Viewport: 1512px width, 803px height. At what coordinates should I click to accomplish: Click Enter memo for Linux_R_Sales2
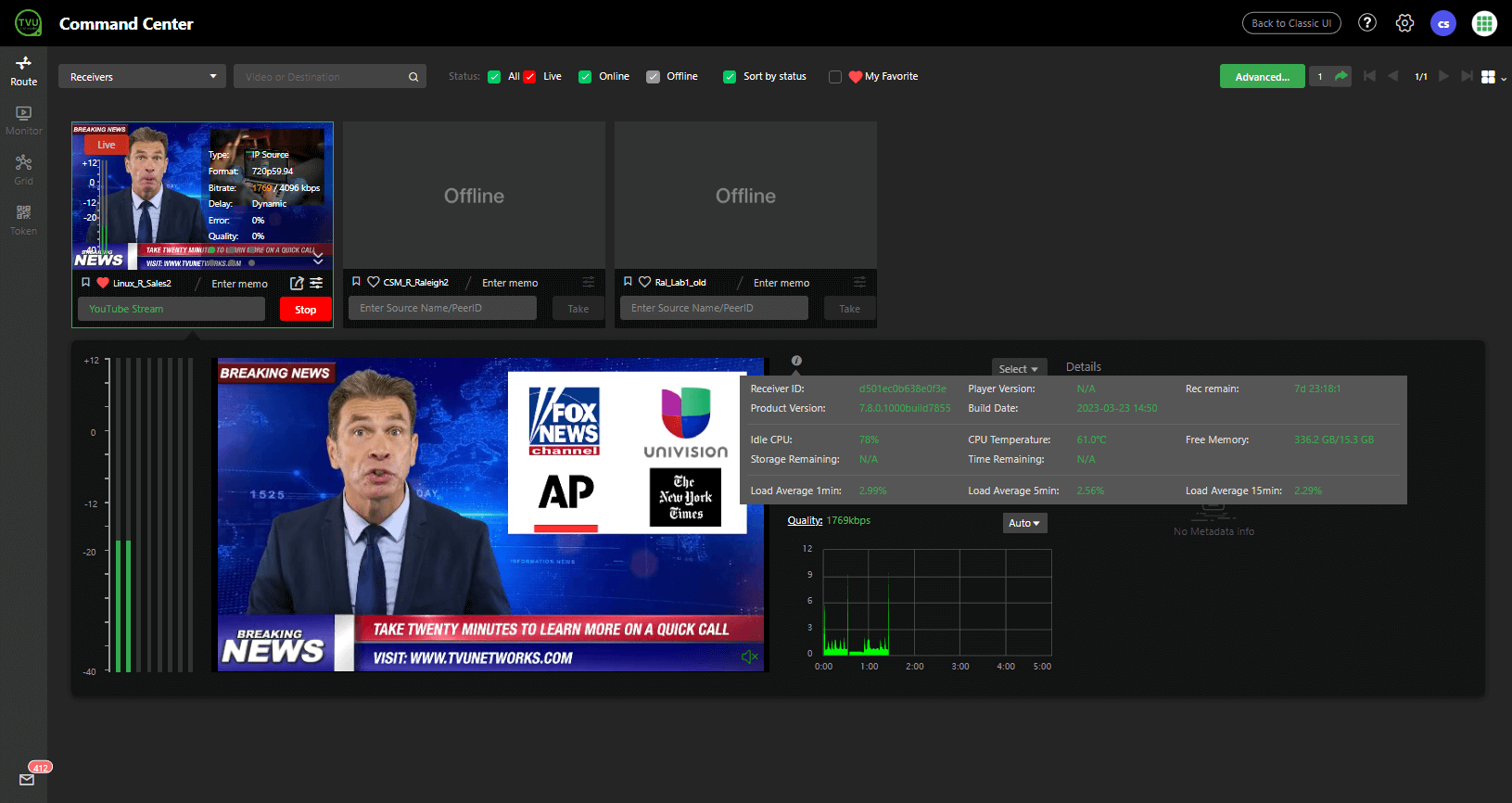point(239,284)
